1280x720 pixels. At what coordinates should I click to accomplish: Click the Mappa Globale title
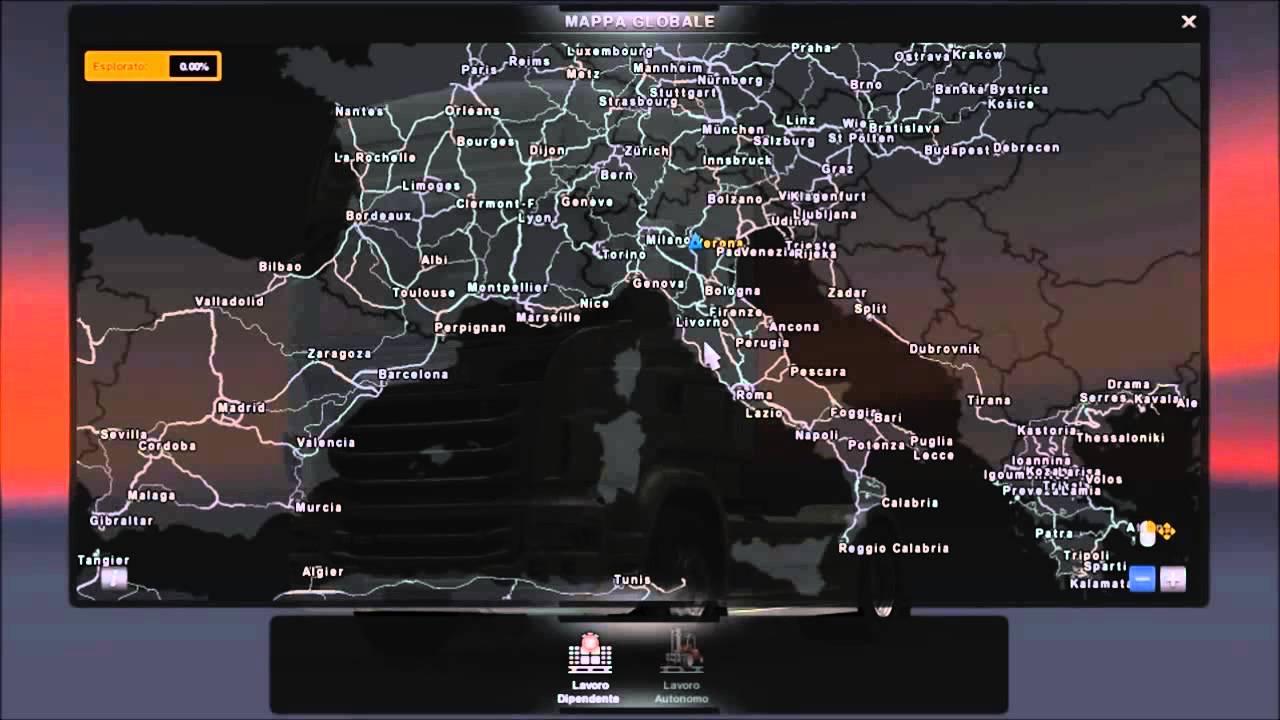[640, 21]
